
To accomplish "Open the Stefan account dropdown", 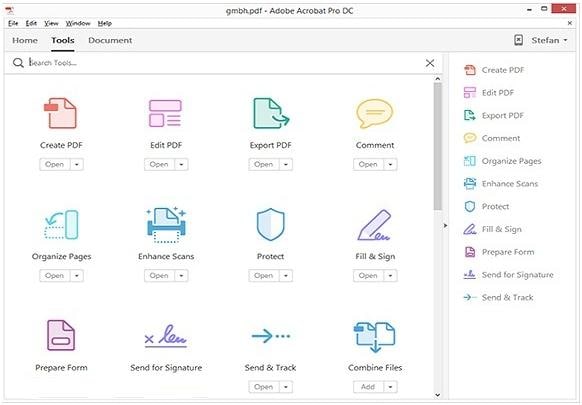I will pos(549,40).
